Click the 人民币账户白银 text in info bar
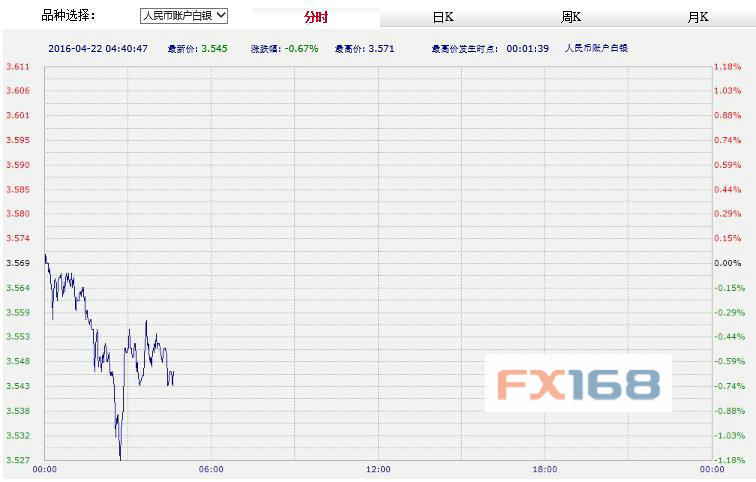The height and width of the screenshot is (482, 756). [596, 47]
